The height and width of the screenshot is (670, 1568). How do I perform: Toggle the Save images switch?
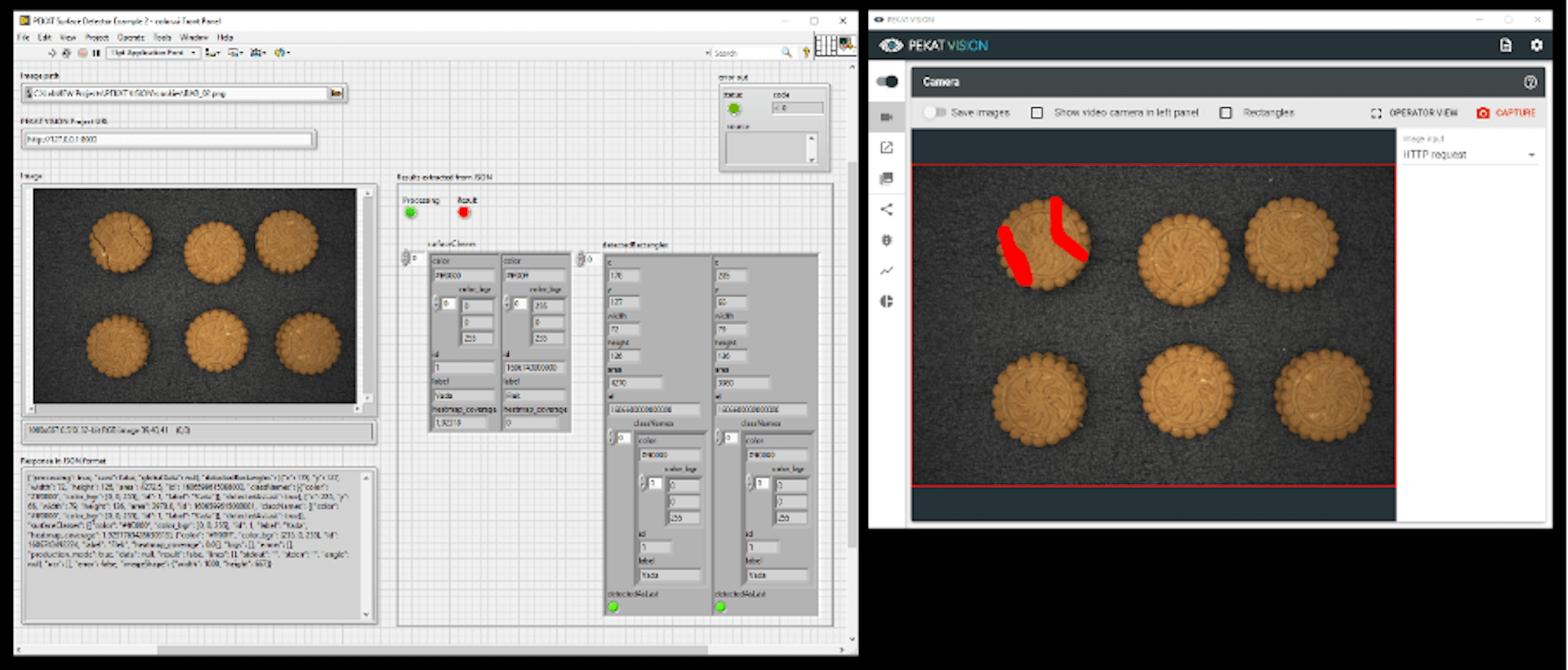[x=934, y=113]
